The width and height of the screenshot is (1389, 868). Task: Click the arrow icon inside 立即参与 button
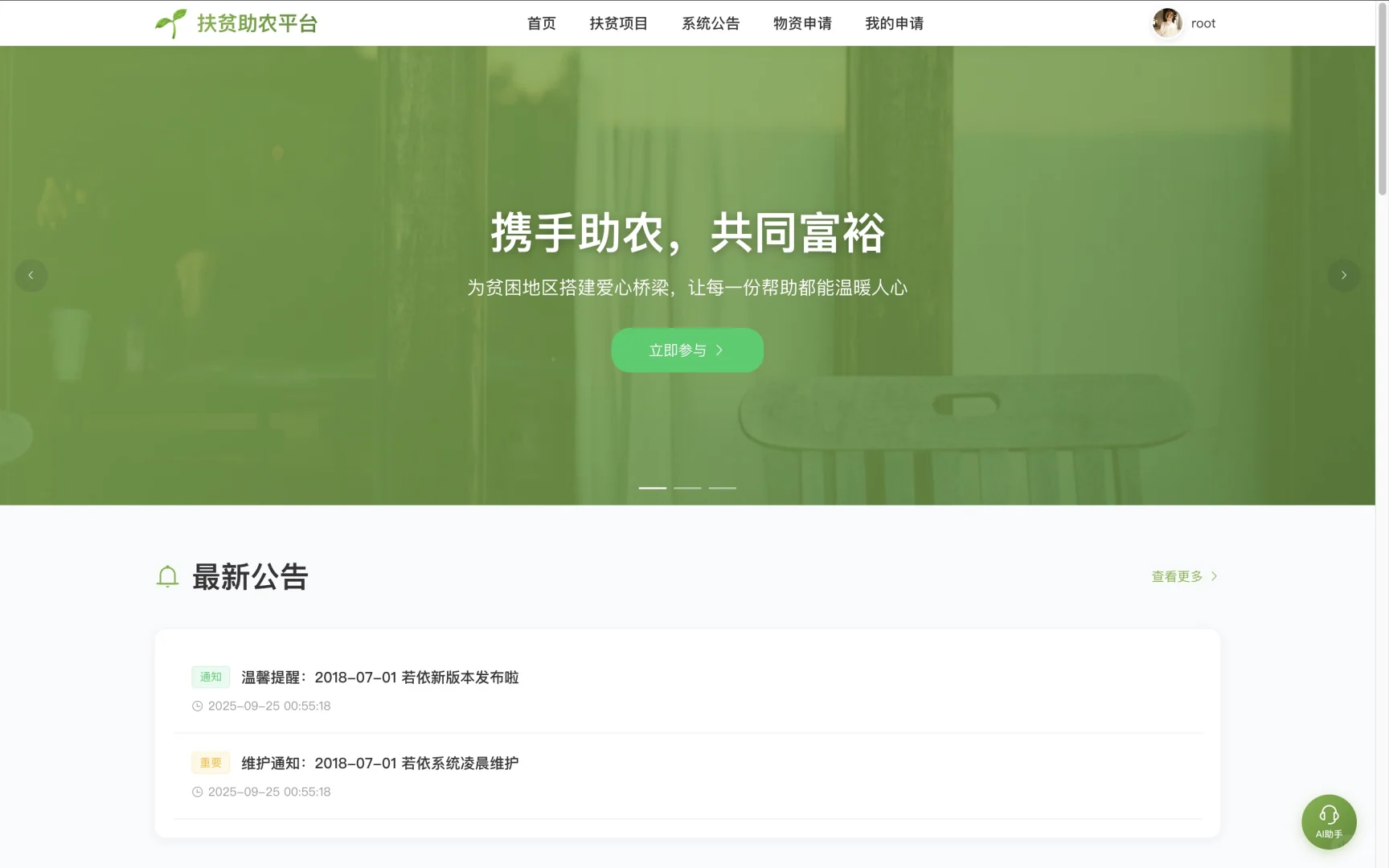[x=720, y=350]
